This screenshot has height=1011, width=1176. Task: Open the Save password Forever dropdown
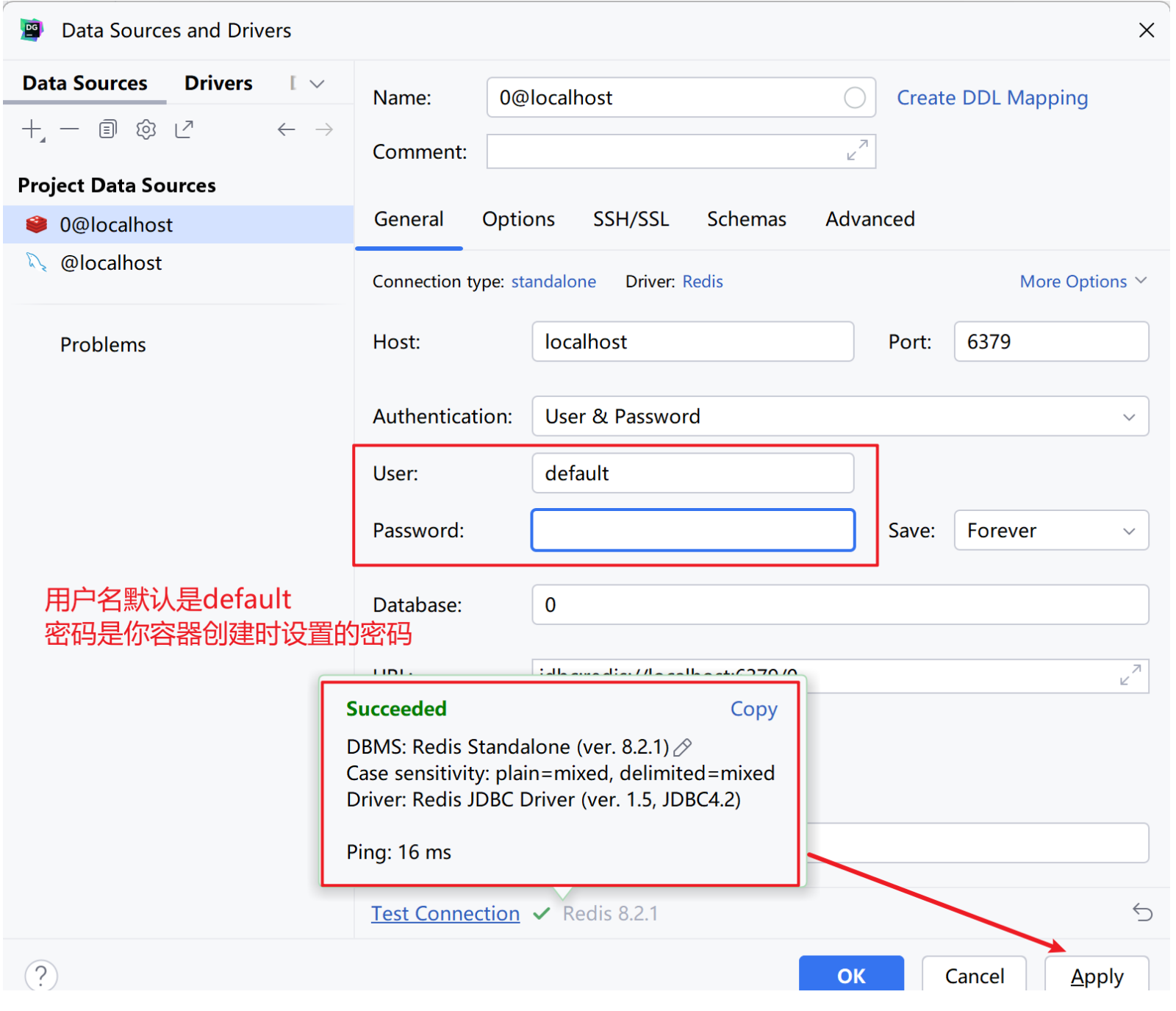(1051, 530)
